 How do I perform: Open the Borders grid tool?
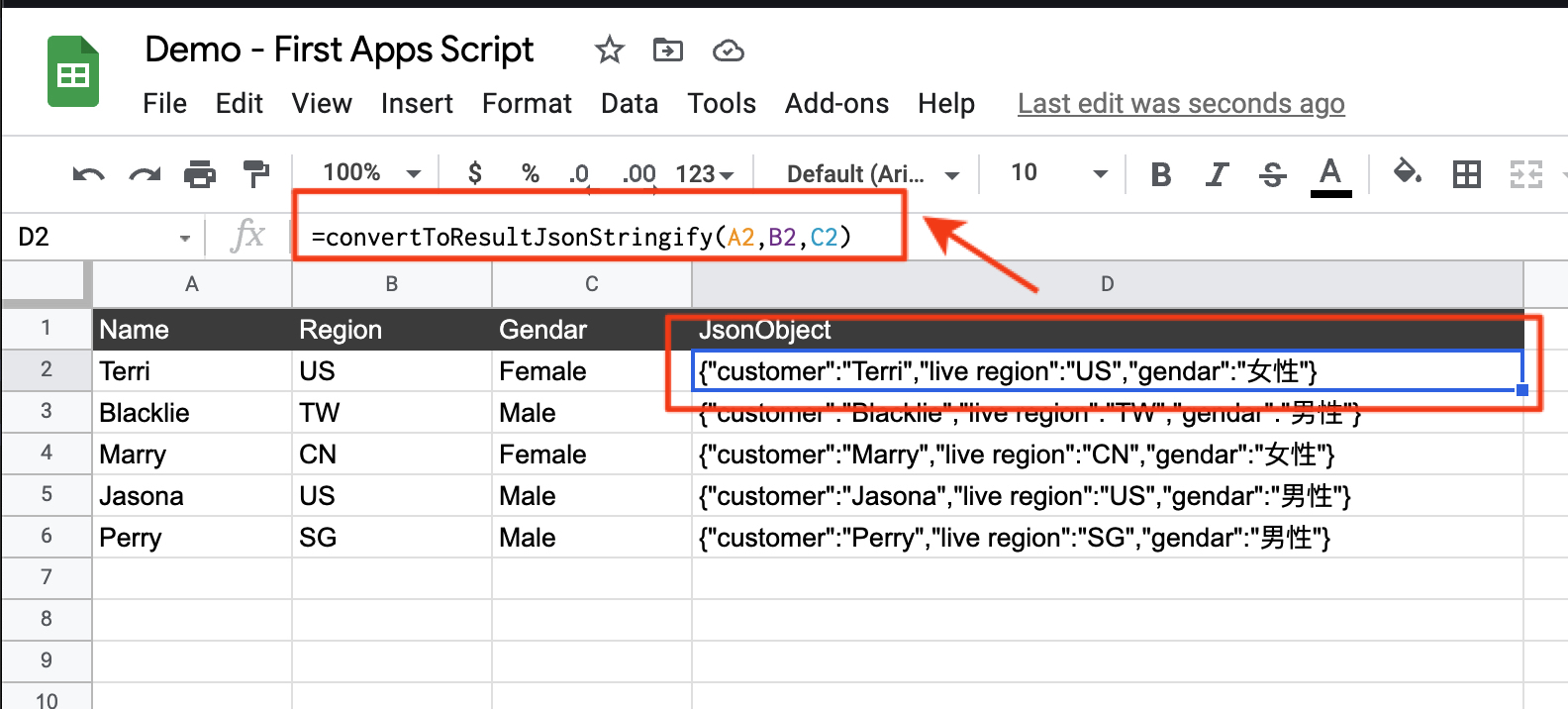coord(1466,174)
